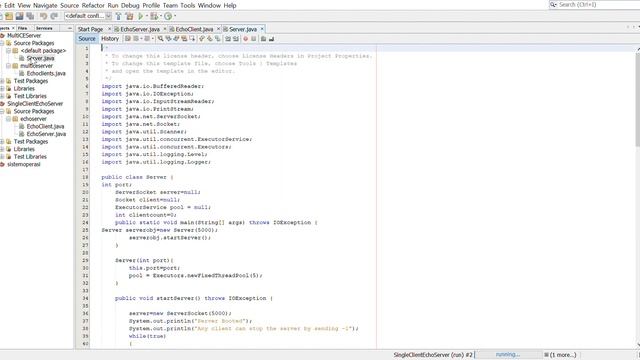Close the EchoServer.java editor tab
Screen dimensions: 640x360
[x=164, y=29]
